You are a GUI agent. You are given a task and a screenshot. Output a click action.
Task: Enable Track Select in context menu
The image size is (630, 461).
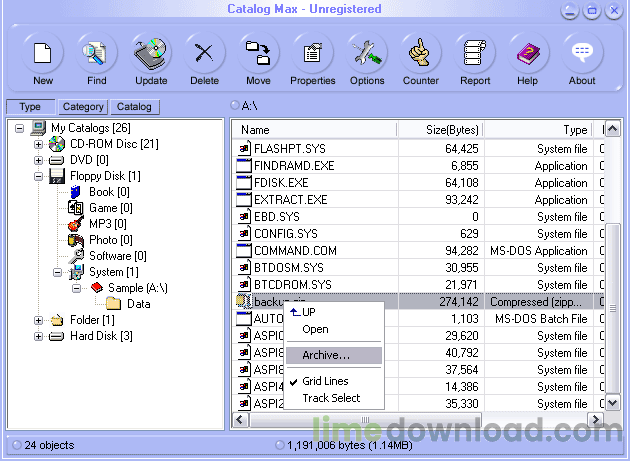point(331,398)
